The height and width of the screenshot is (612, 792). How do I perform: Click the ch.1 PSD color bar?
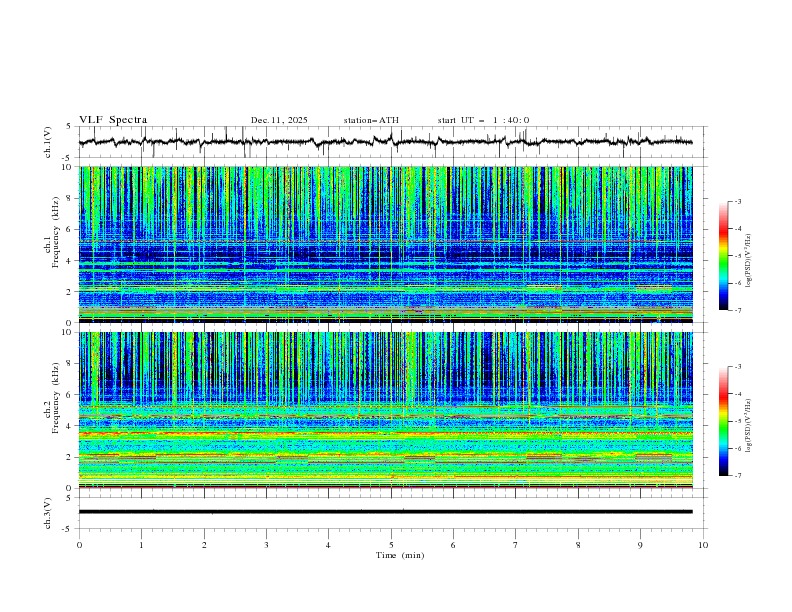point(724,256)
